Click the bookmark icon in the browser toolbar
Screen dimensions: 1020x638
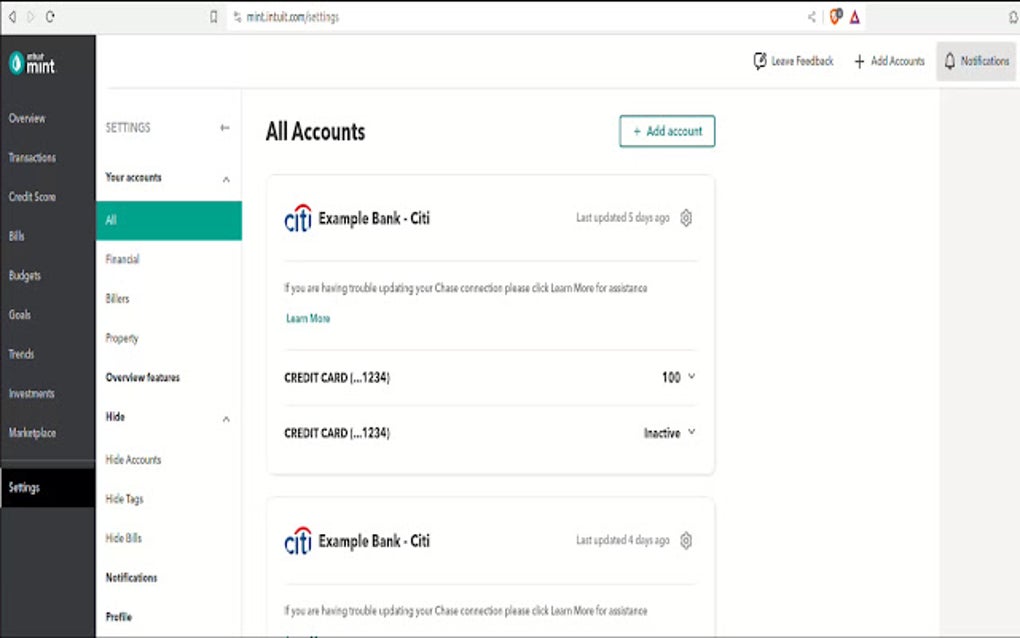coord(212,16)
